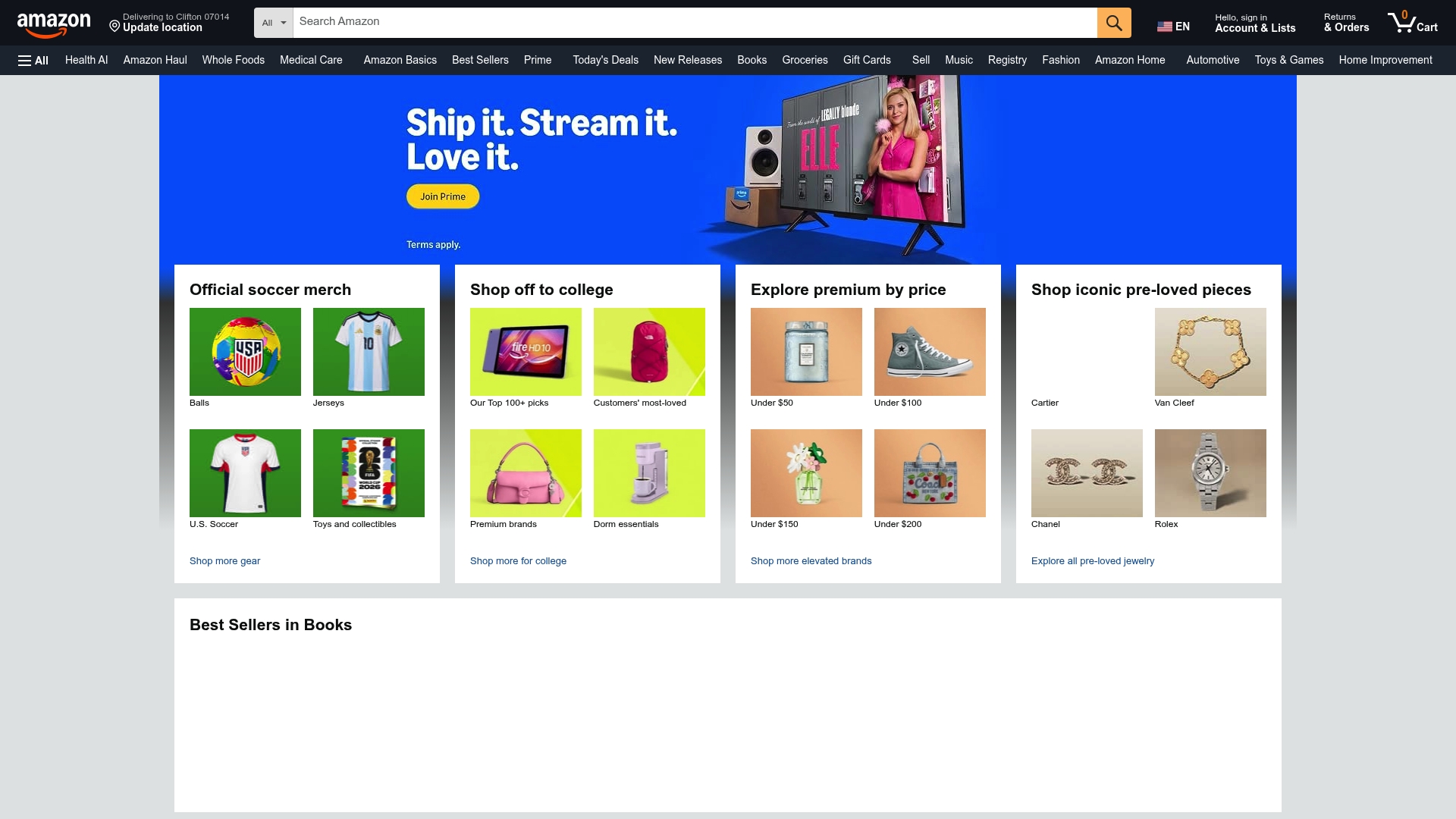Go to Gift Cards menu item
The image size is (1456, 819).
click(x=867, y=60)
